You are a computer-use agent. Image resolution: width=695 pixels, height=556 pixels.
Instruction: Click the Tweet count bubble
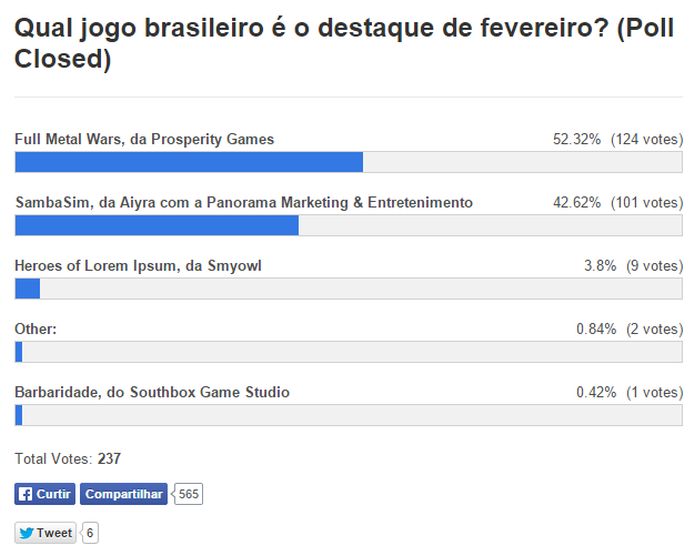[x=90, y=533]
